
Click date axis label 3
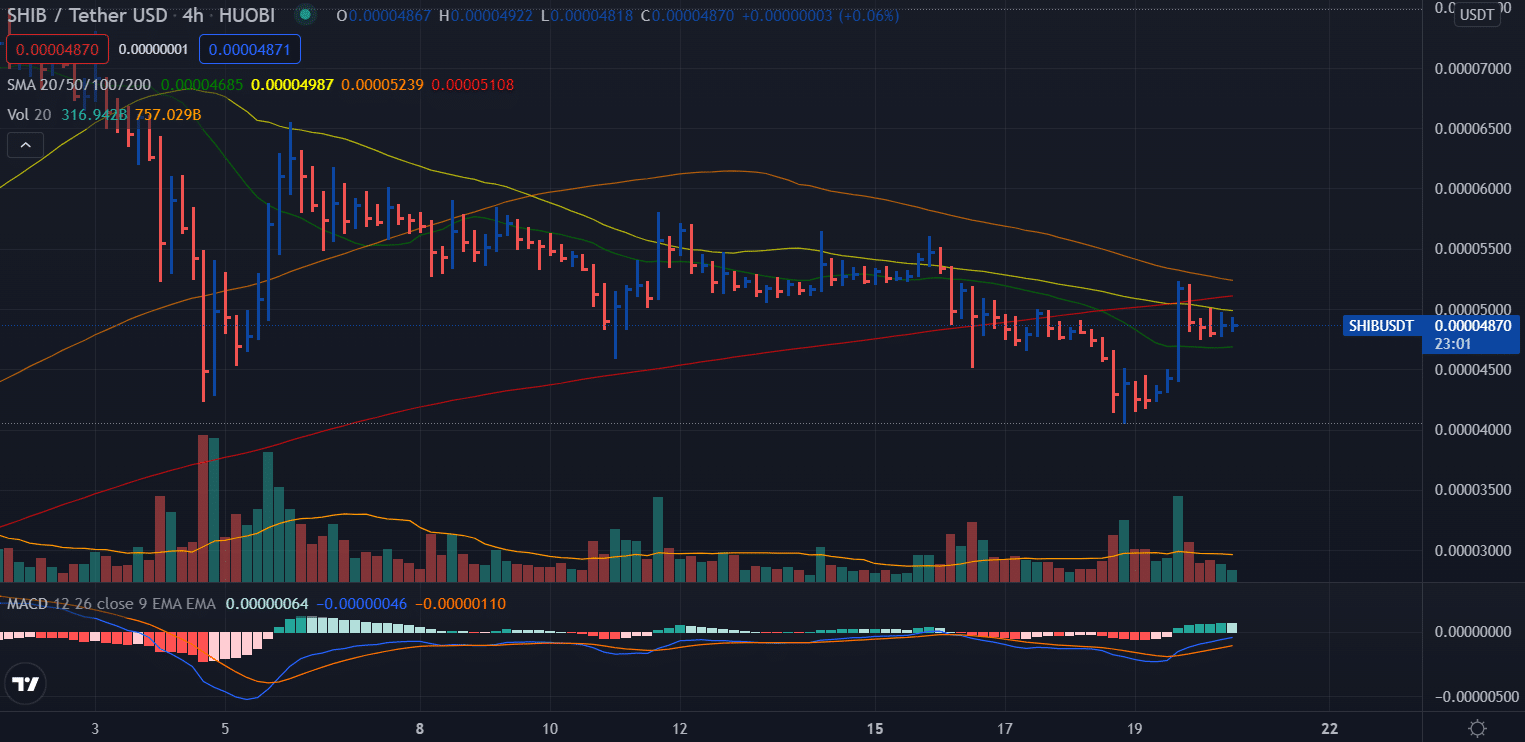coord(95,728)
